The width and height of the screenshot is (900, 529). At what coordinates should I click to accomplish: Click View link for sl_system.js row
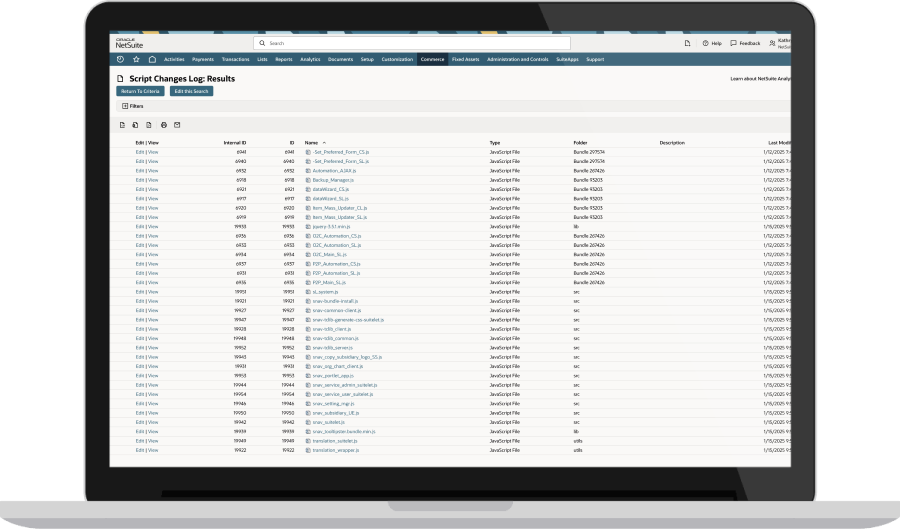(153, 292)
